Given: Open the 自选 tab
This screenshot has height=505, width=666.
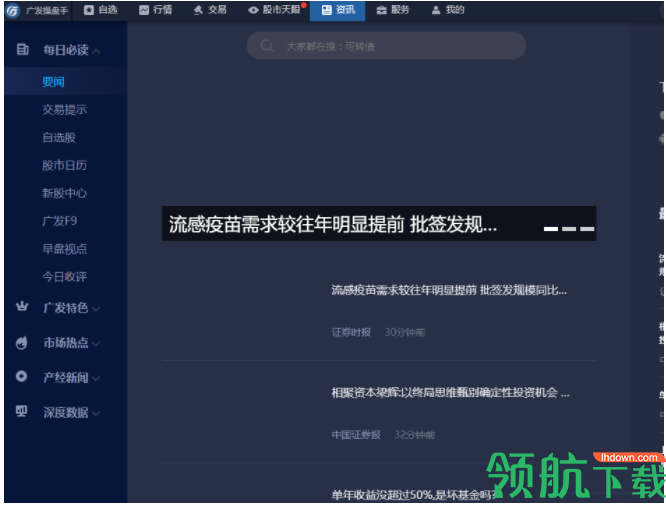Looking at the screenshot, I should coord(101,10).
